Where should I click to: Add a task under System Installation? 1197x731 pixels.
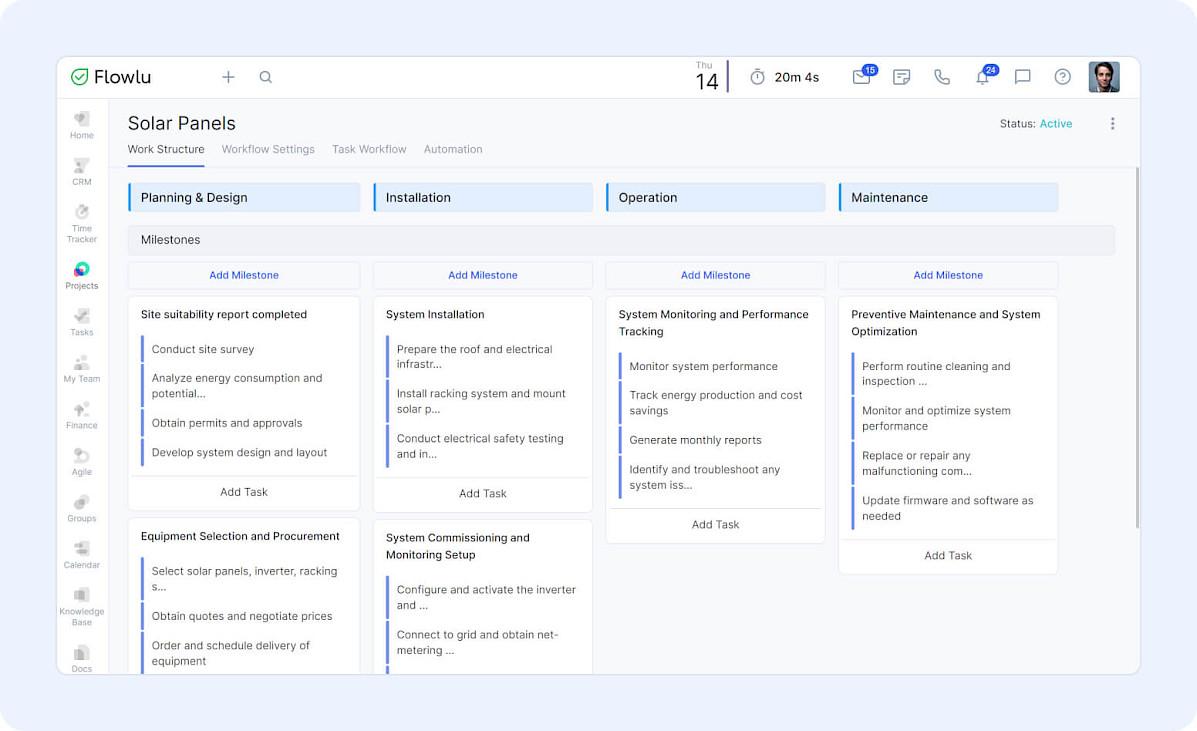point(483,493)
